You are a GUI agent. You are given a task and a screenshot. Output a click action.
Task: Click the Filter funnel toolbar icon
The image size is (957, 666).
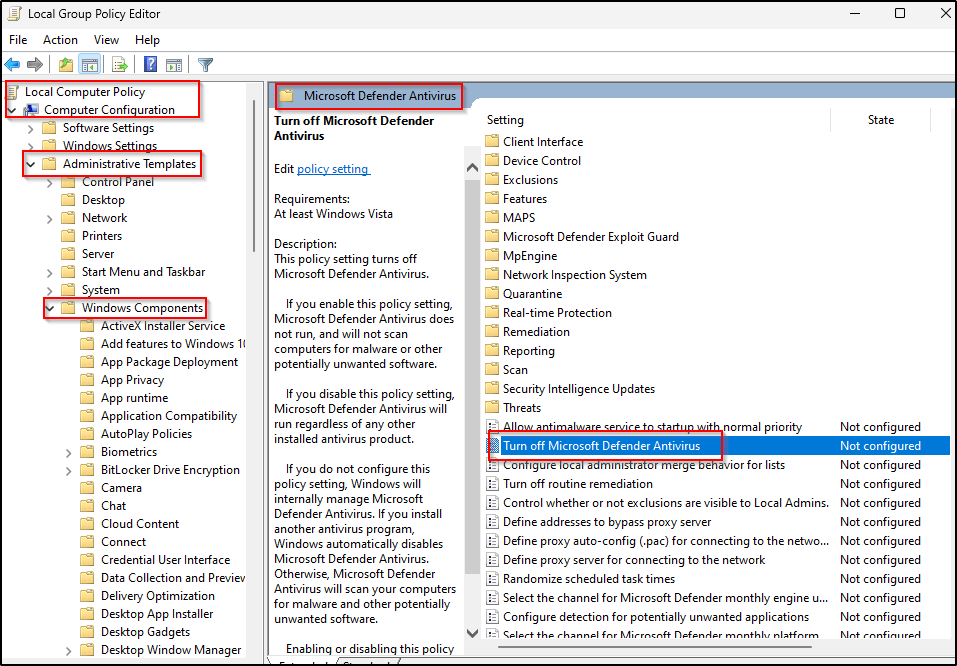[205, 65]
